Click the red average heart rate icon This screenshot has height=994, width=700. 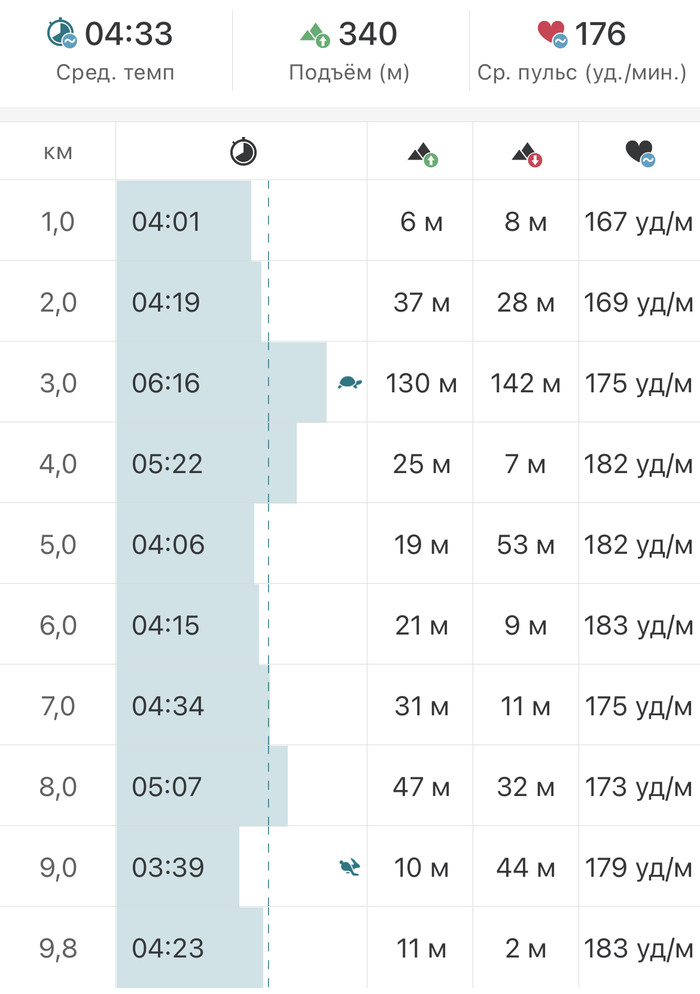[552, 34]
